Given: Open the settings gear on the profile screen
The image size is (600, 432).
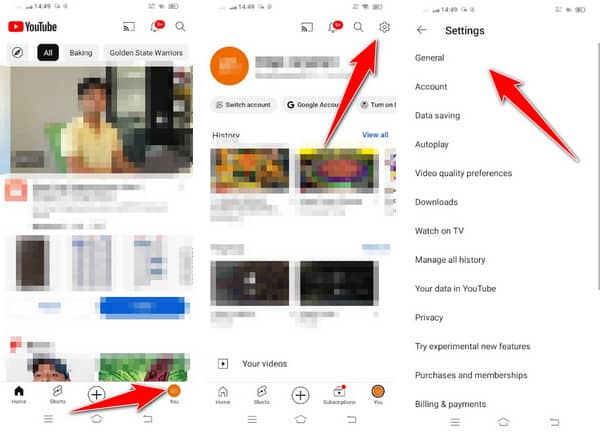Looking at the screenshot, I should tap(384, 27).
